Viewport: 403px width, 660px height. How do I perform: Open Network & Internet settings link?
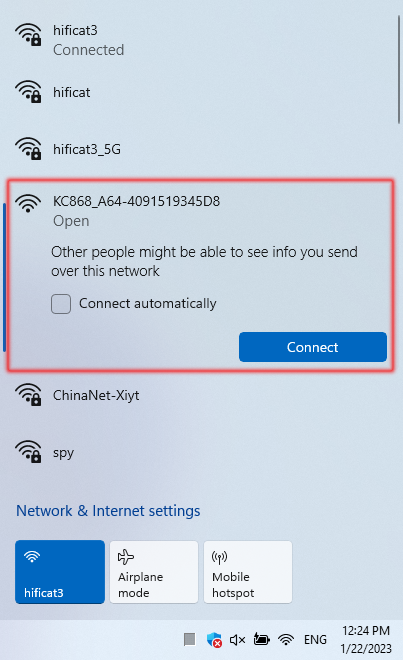[x=108, y=511]
